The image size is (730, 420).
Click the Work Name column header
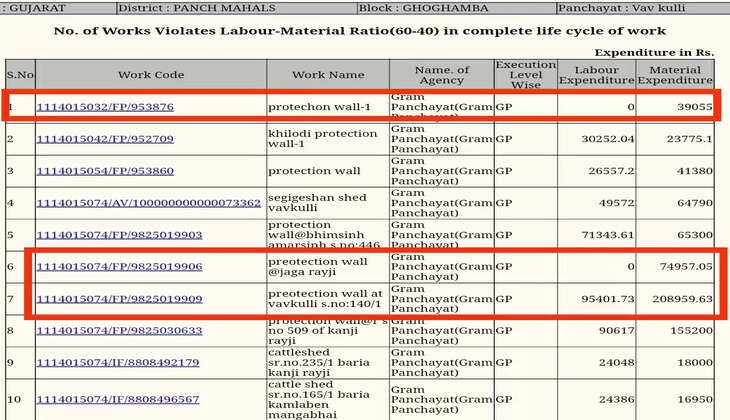click(328, 75)
